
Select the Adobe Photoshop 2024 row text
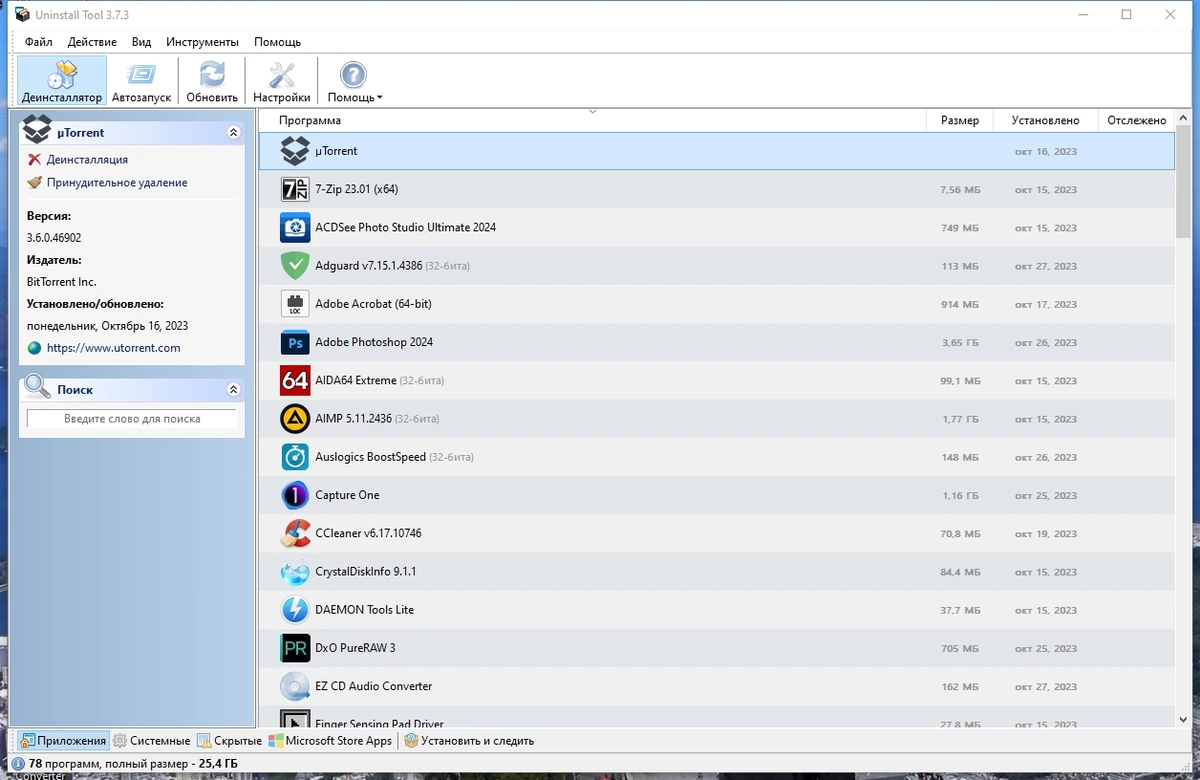click(374, 342)
